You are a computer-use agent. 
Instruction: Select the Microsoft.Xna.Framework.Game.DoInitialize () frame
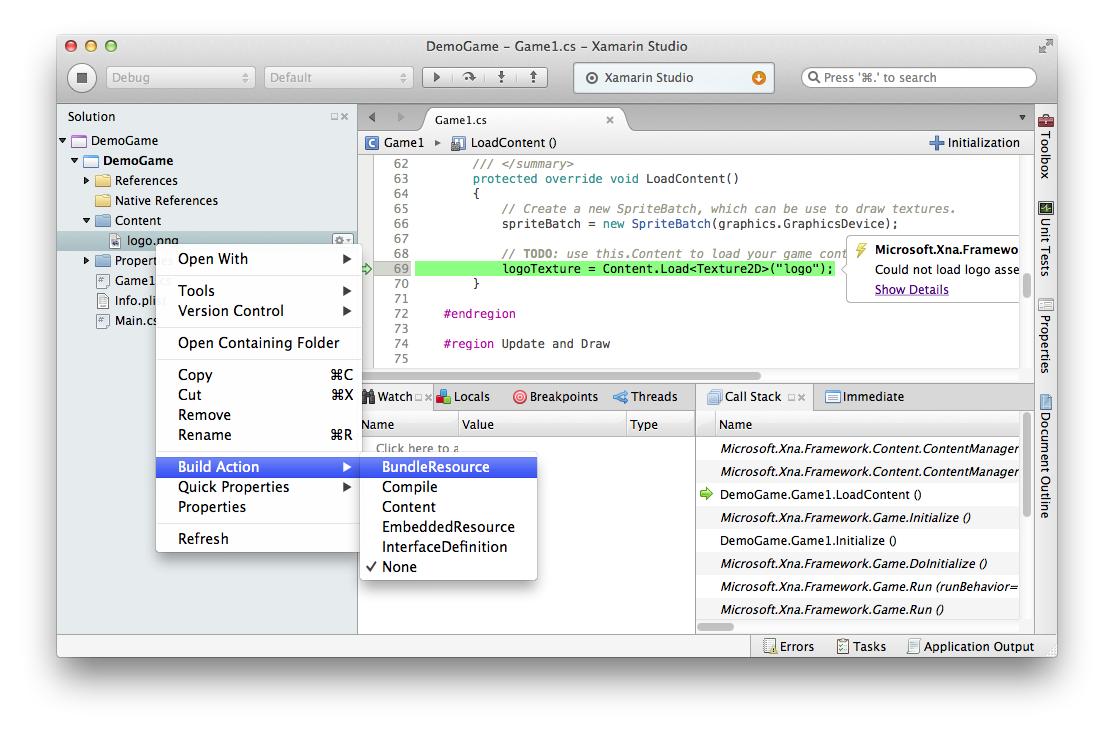858,564
